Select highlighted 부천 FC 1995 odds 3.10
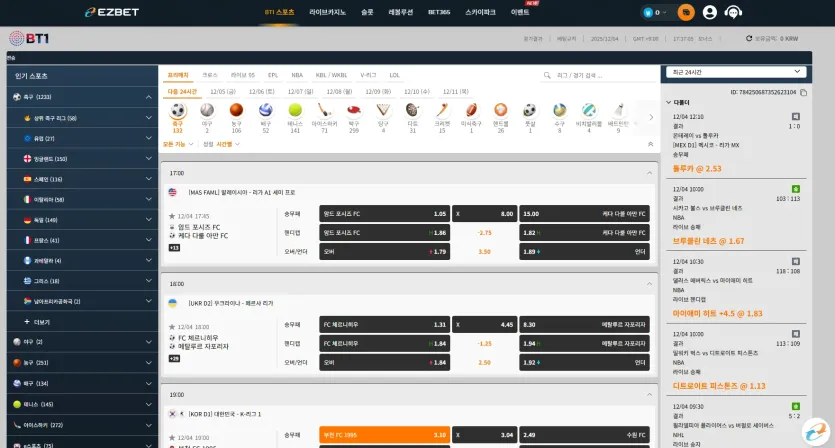Viewport: 835px width, 448px height. click(384, 435)
